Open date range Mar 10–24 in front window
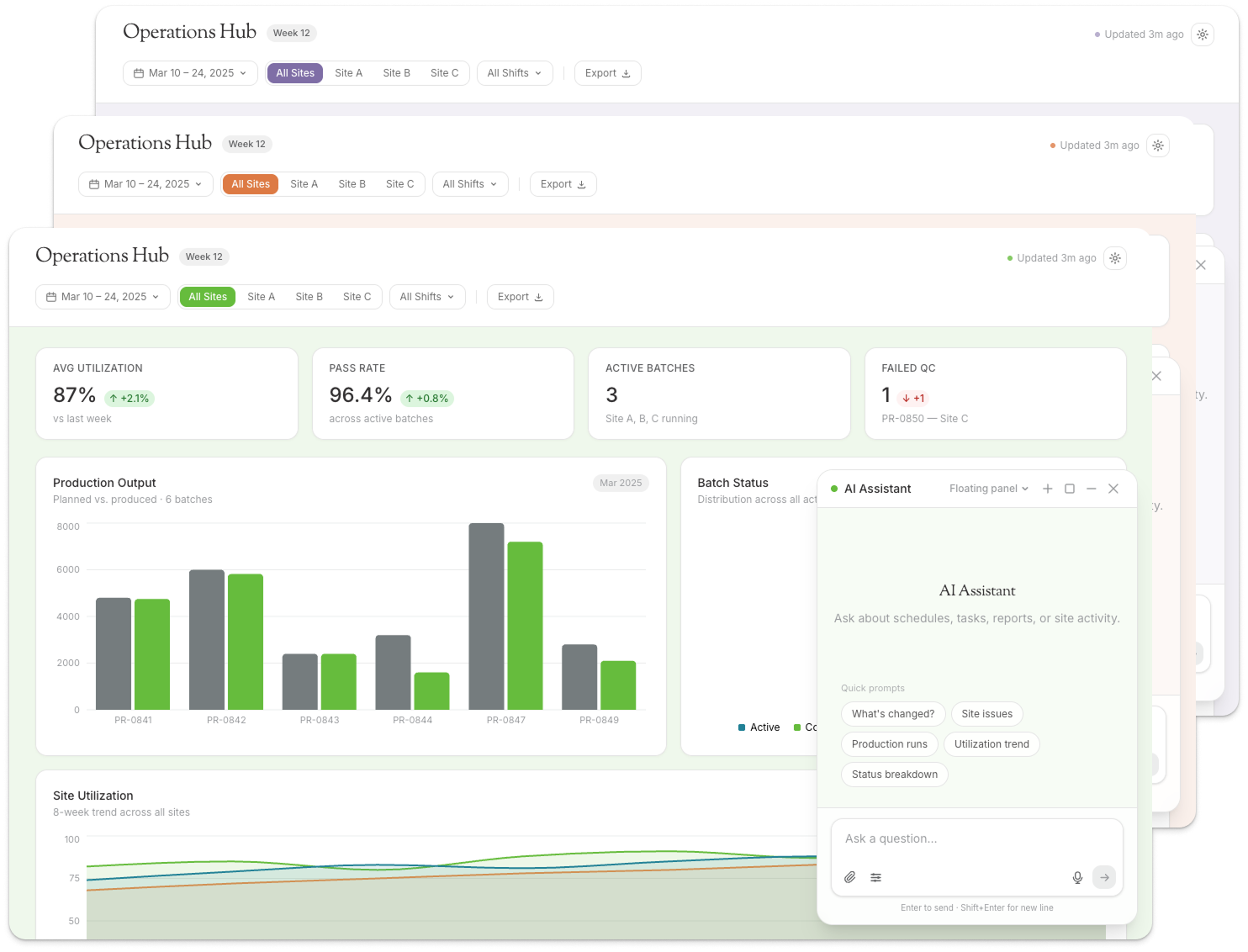Image resolution: width=1248 pixels, height=952 pixels. pyautogui.click(x=103, y=297)
